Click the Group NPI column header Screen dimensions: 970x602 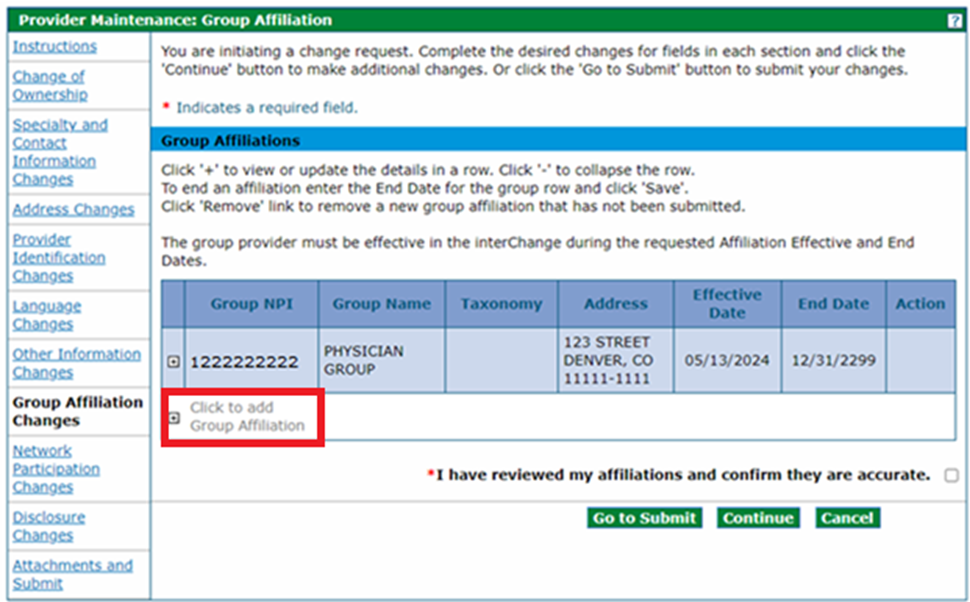251,304
